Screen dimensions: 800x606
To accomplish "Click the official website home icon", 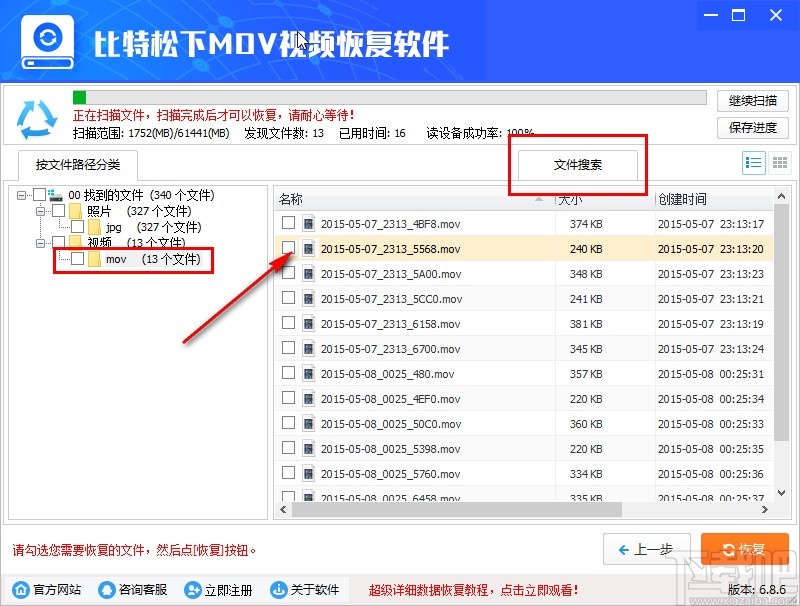I will [21, 590].
